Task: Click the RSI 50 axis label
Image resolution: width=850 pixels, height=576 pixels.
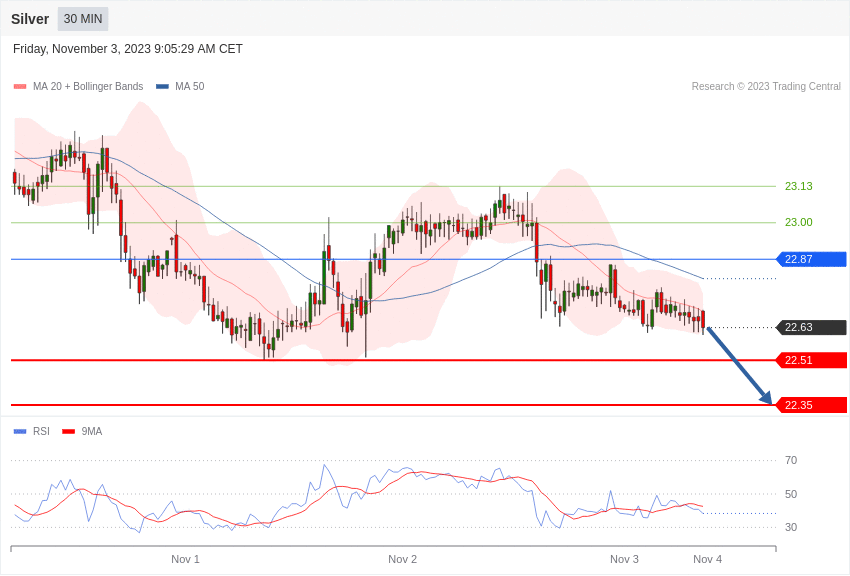Action: (x=791, y=494)
